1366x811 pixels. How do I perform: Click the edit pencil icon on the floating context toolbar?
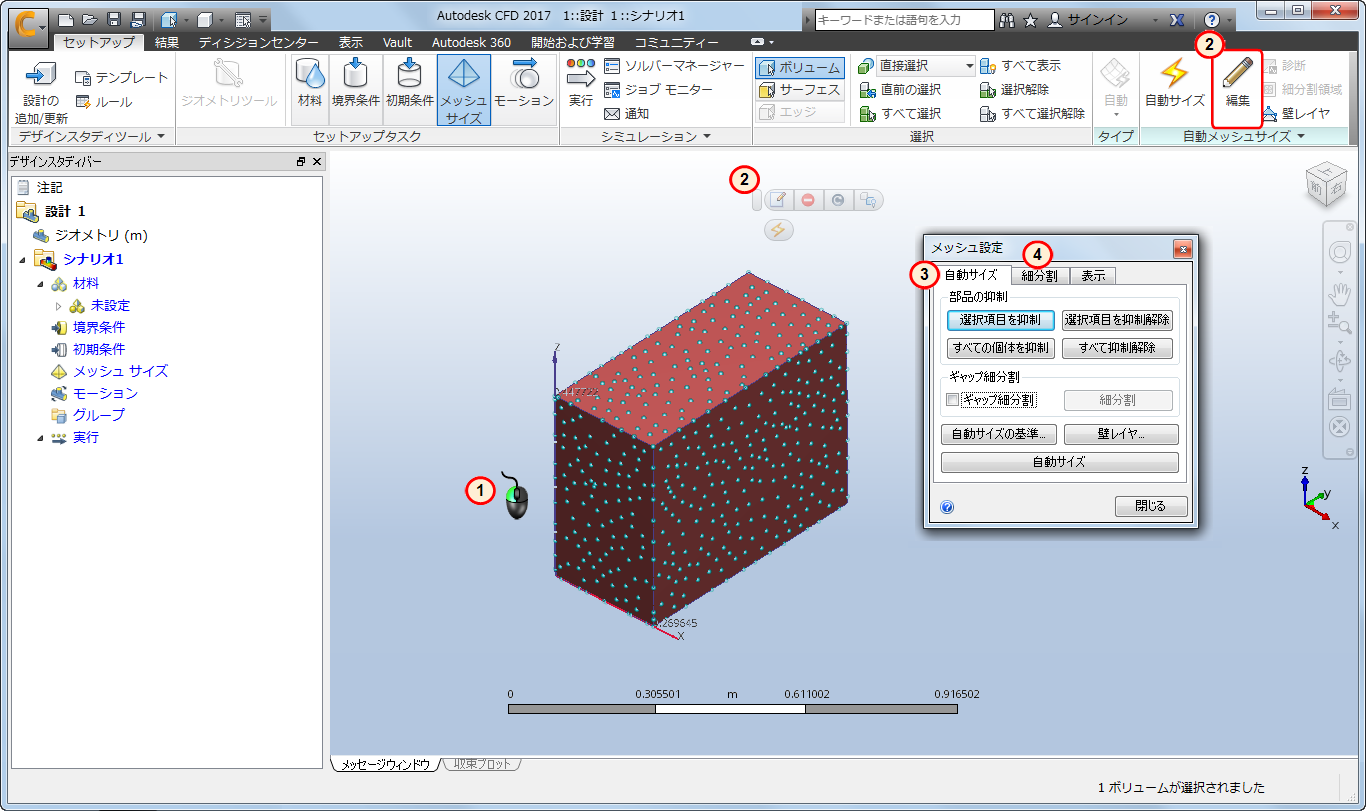pyautogui.click(x=777, y=200)
